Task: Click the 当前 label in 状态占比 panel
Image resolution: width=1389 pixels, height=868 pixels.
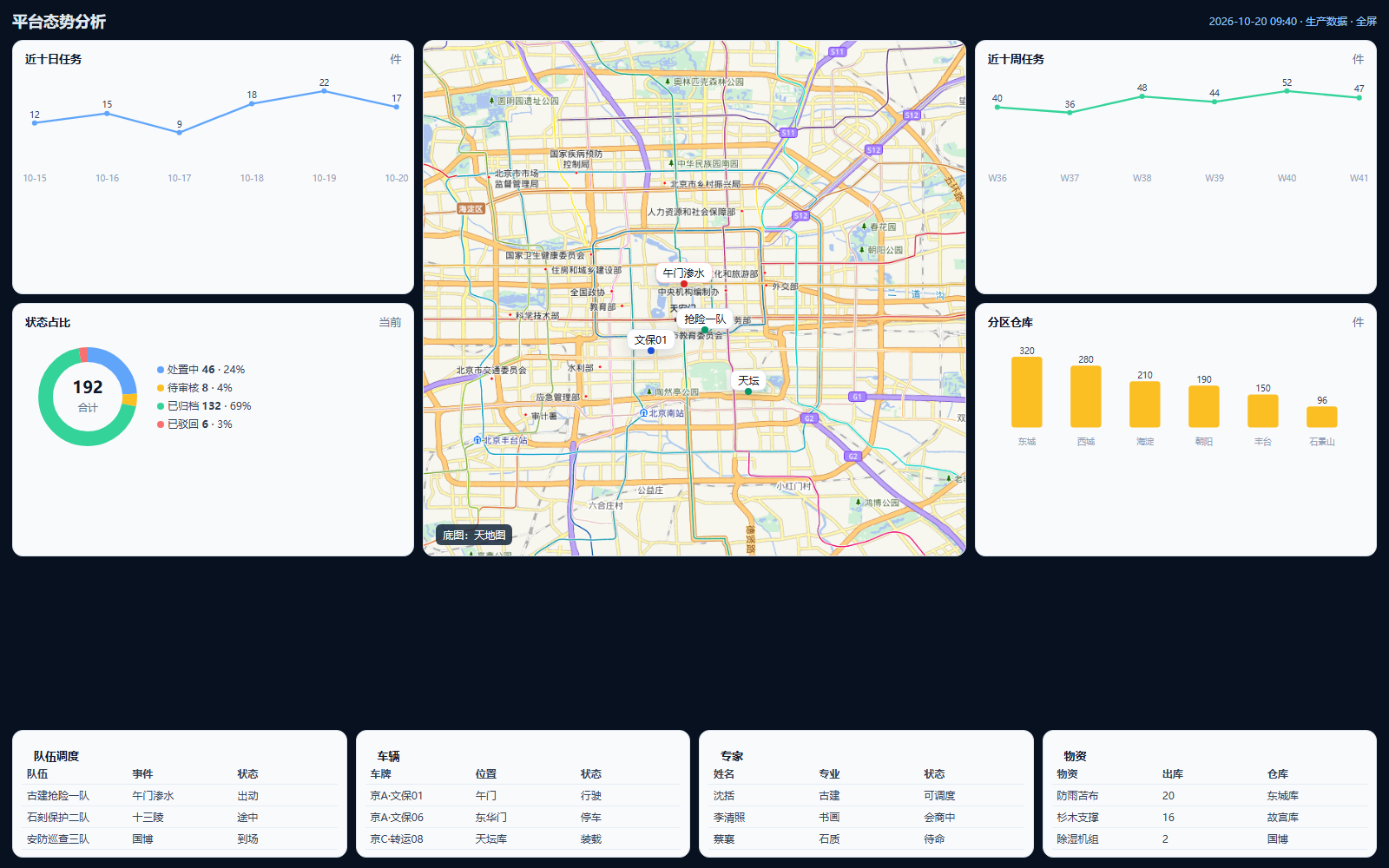Action: [390, 322]
